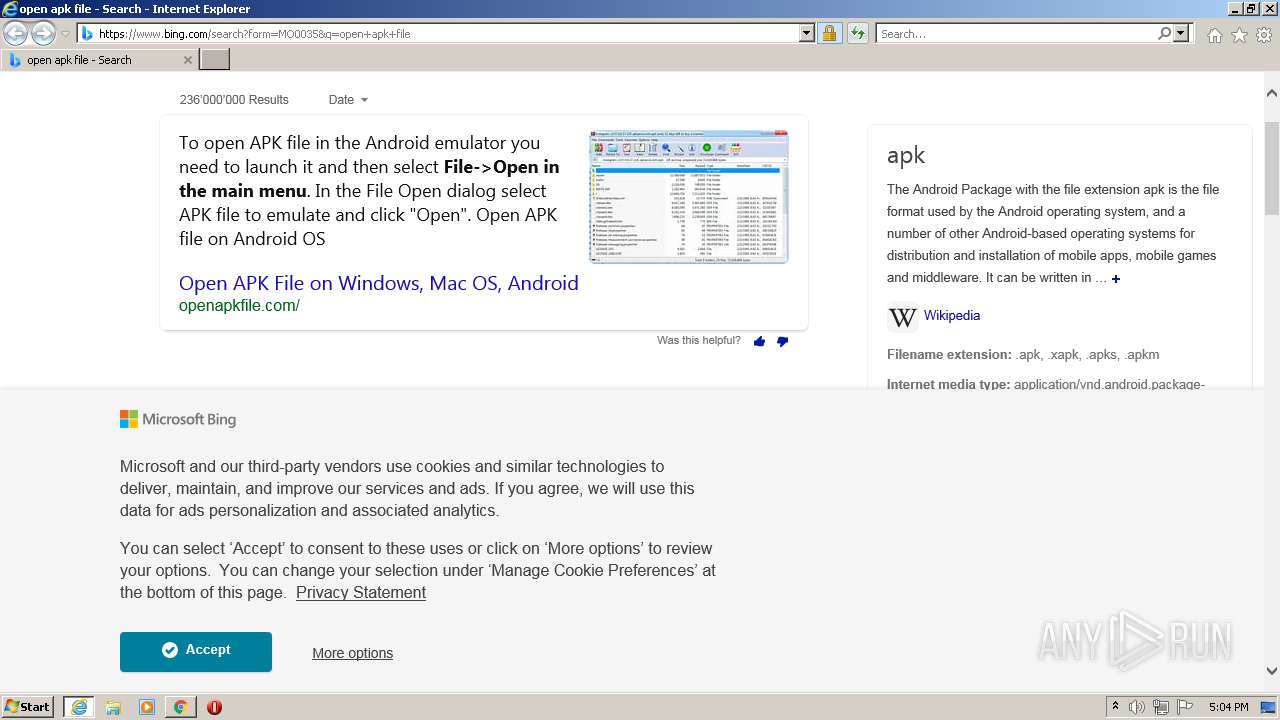Open the Opera taskbar icon
Image resolution: width=1280 pixels, height=720 pixels.
point(214,707)
